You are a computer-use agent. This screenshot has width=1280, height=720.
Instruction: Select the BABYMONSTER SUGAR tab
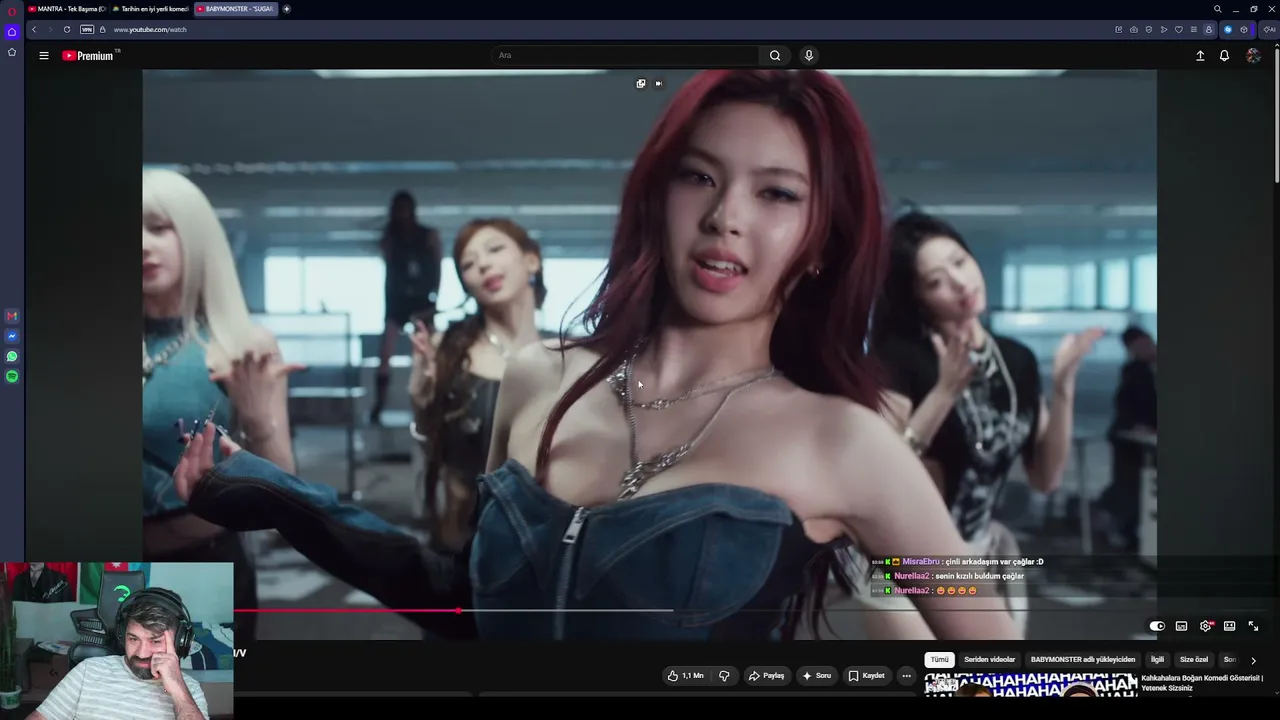236,9
